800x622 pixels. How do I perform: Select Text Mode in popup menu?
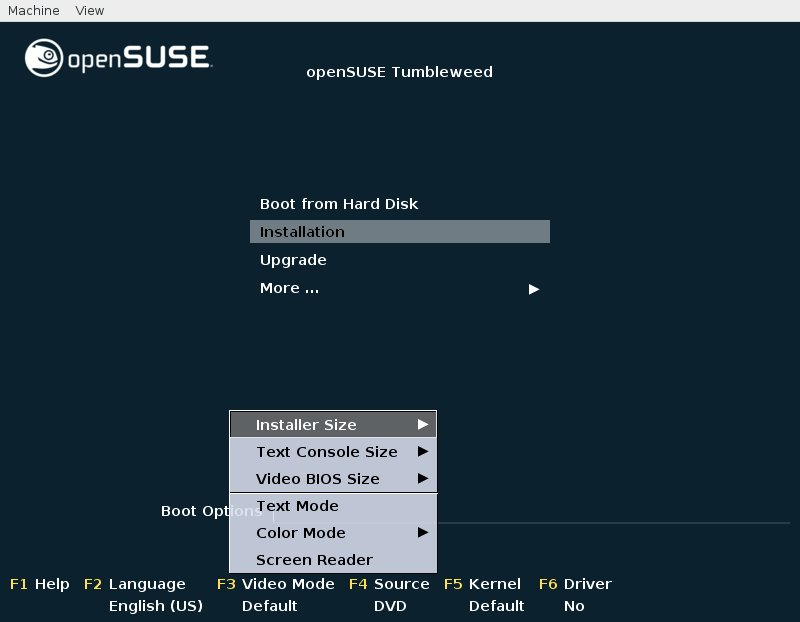[x=333, y=506]
